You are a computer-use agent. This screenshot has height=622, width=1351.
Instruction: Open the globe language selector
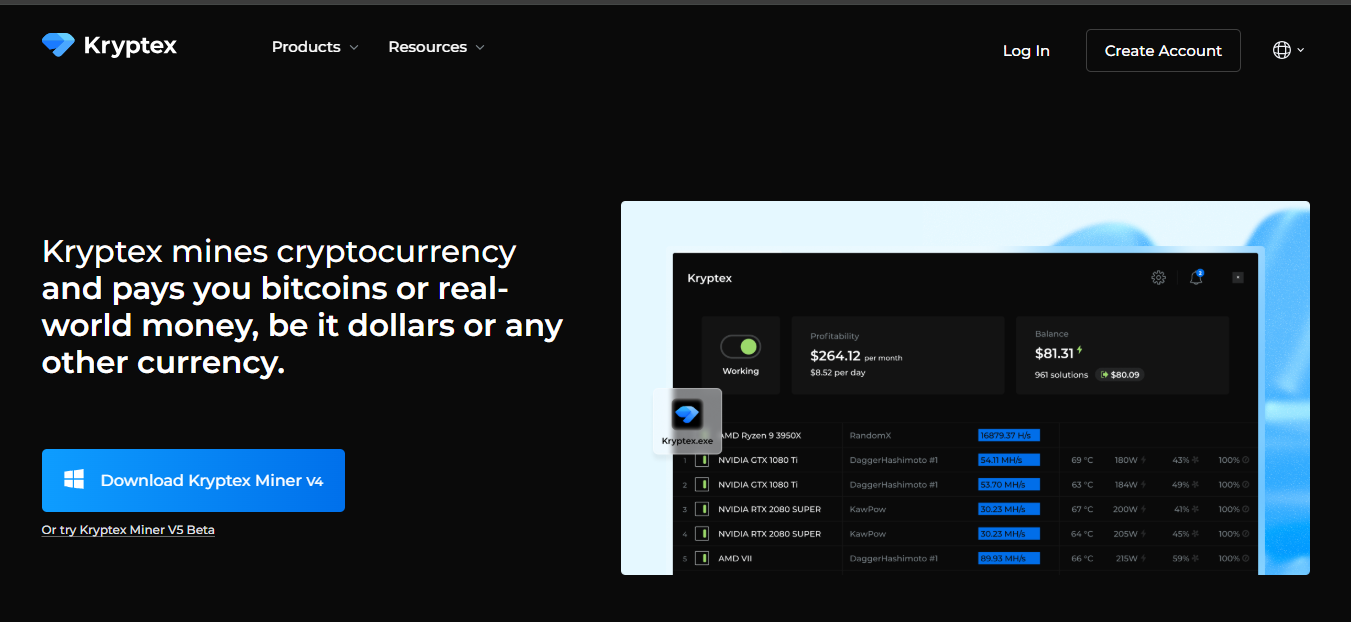pos(1288,50)
